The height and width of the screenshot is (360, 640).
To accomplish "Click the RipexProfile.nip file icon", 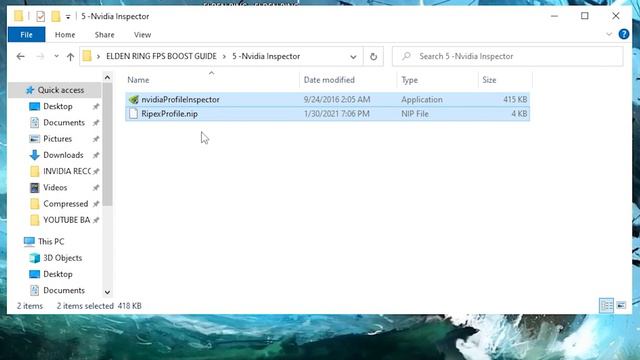I will point(133,114).
